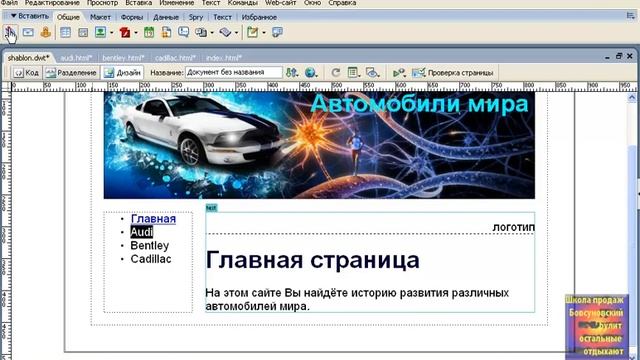Switch to Код view

pos(27,73)
